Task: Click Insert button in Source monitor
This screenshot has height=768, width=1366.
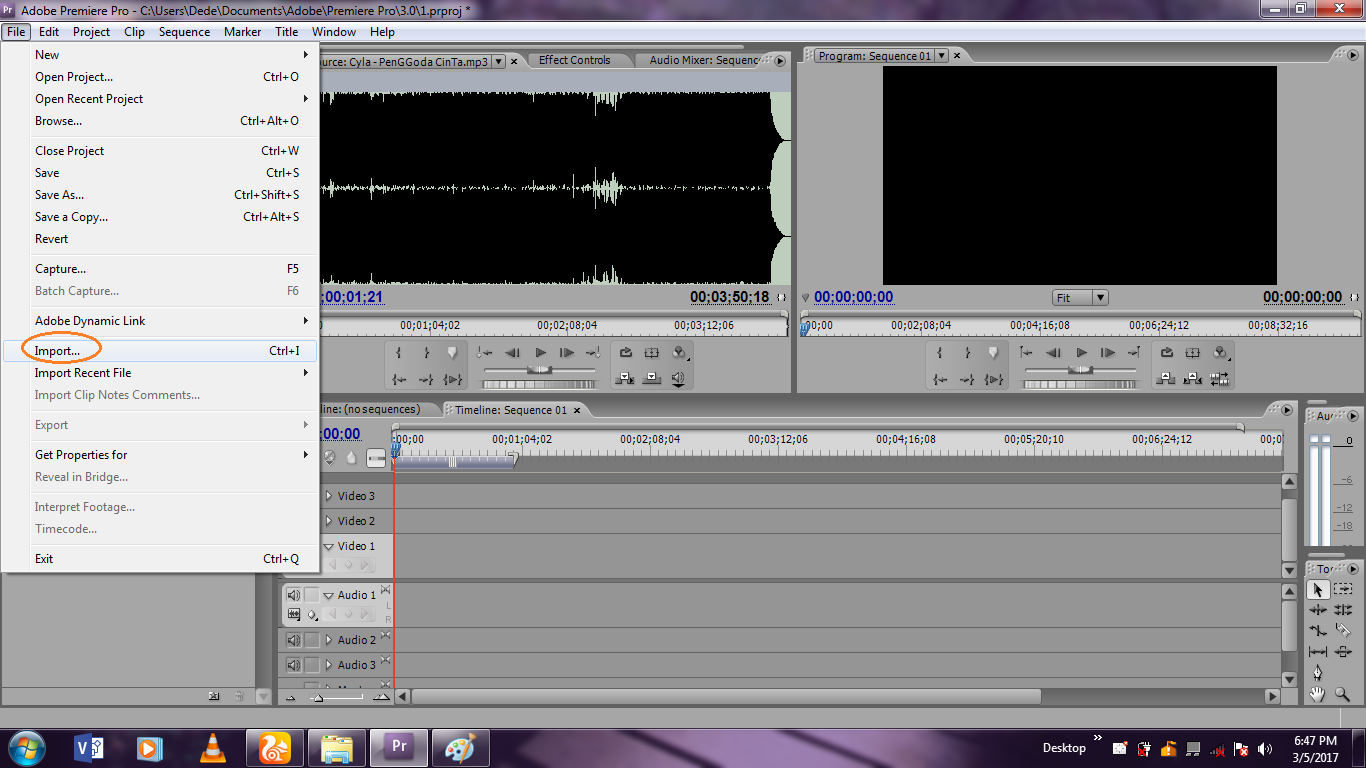Action: [625, 379]
